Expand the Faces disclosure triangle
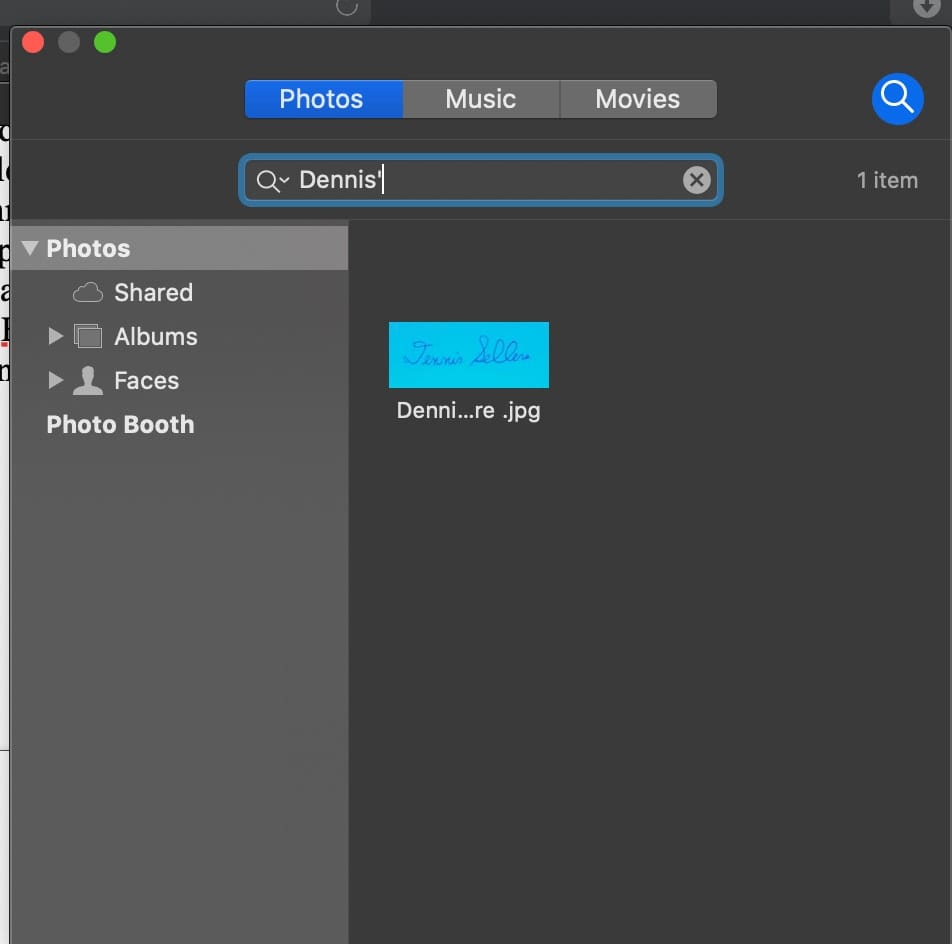The image size is (952, 944). (x=56, y=381)
